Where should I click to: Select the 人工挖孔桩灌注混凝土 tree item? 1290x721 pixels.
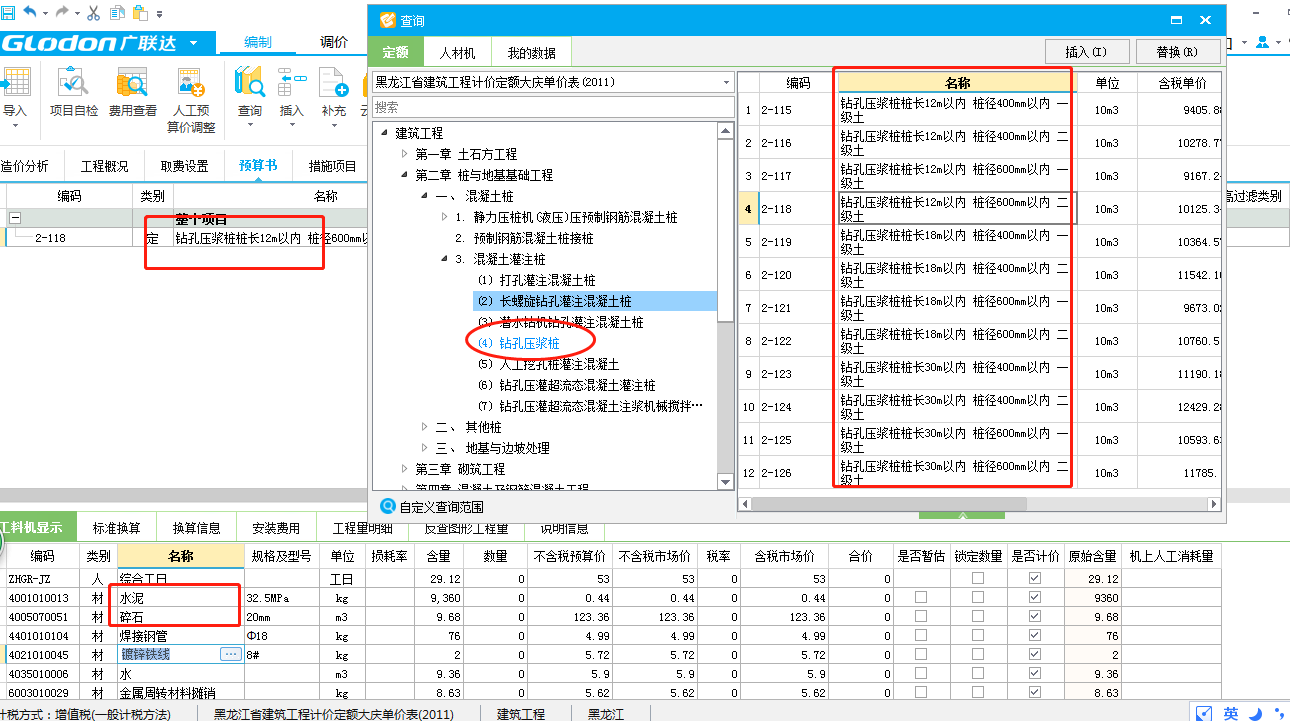(549, 364)
